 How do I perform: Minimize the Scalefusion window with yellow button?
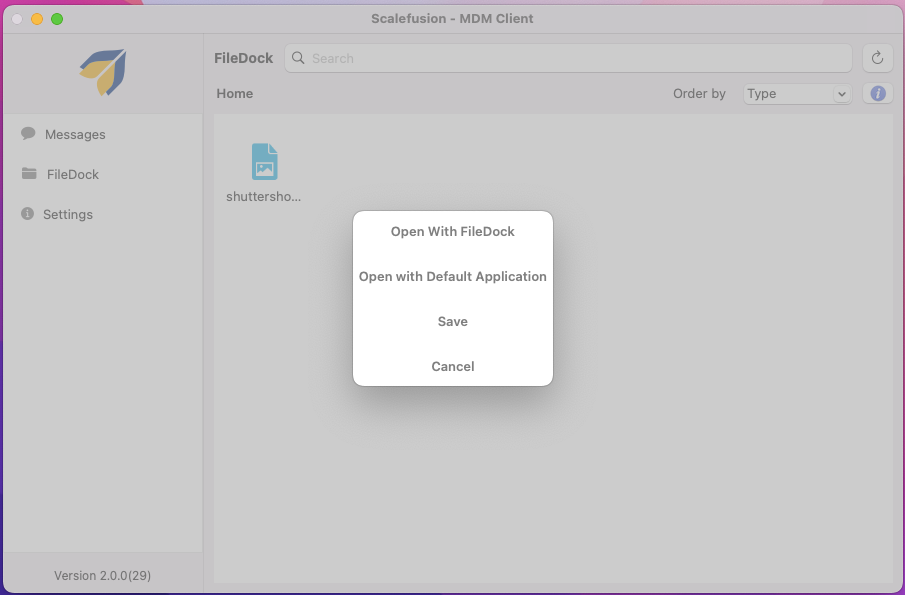(37, 19)
